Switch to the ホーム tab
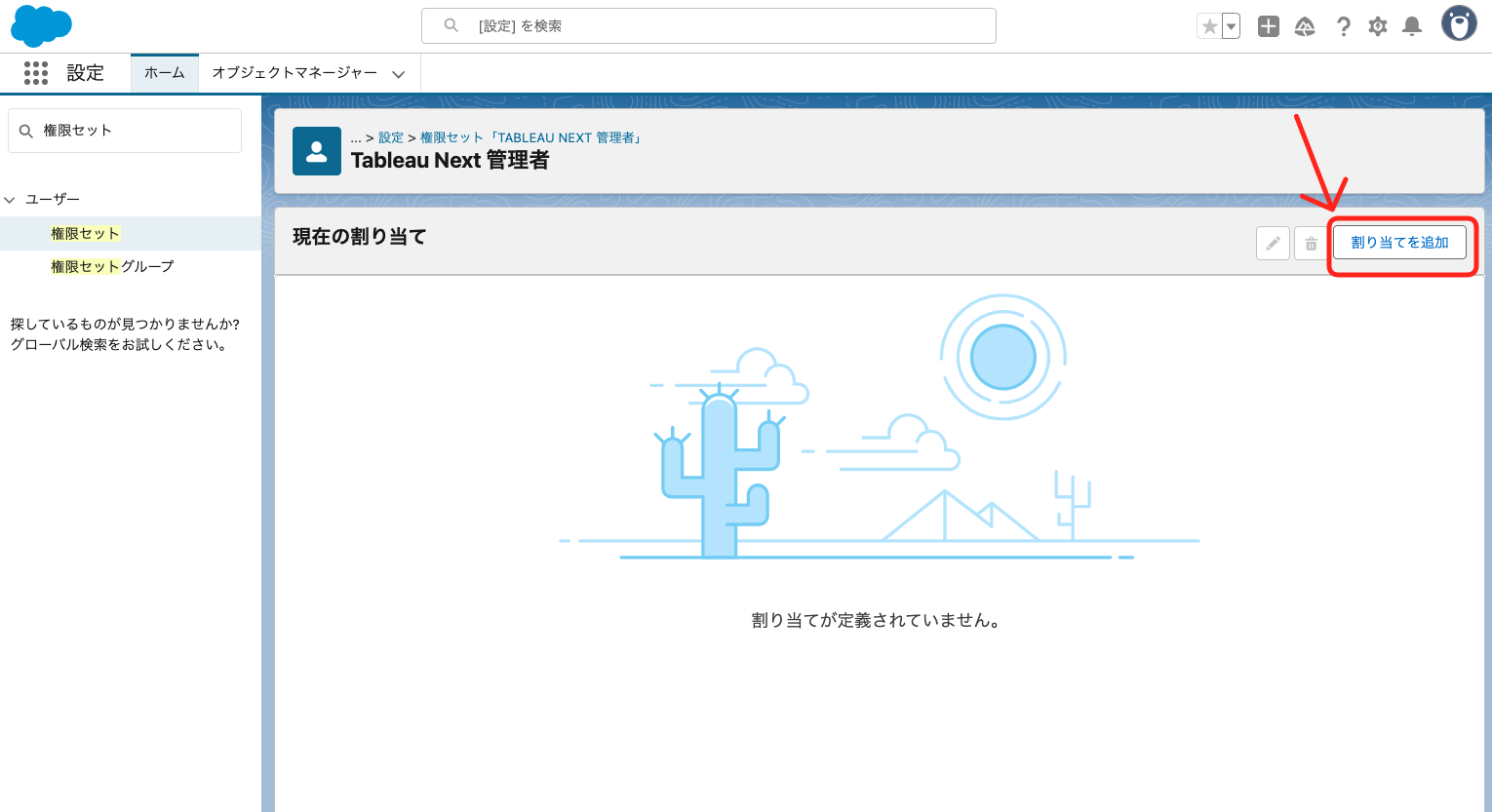Screen dimensions: 1492x812 pos(165,73)
